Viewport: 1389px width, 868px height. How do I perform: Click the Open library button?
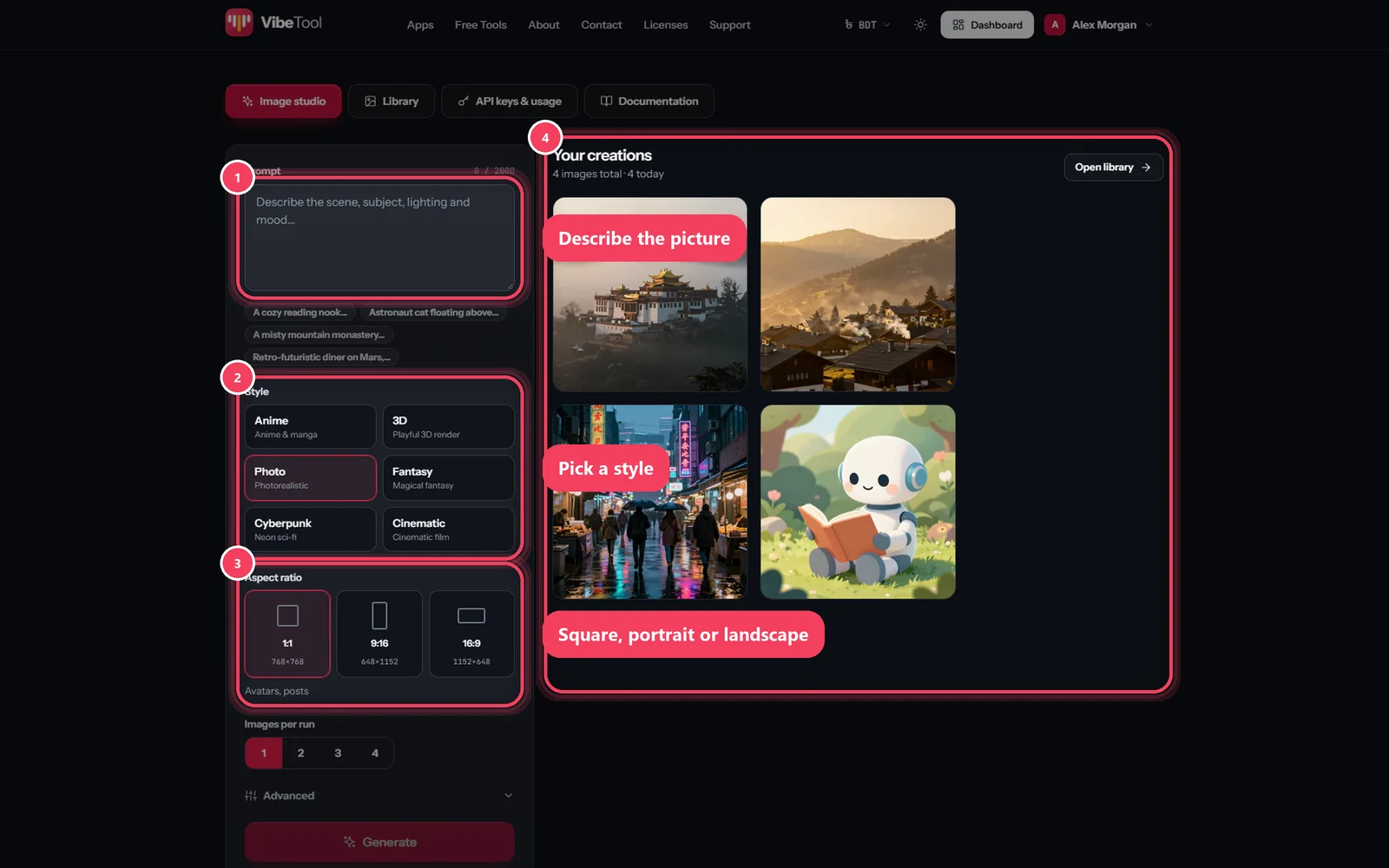click(x=1113, y=168)
